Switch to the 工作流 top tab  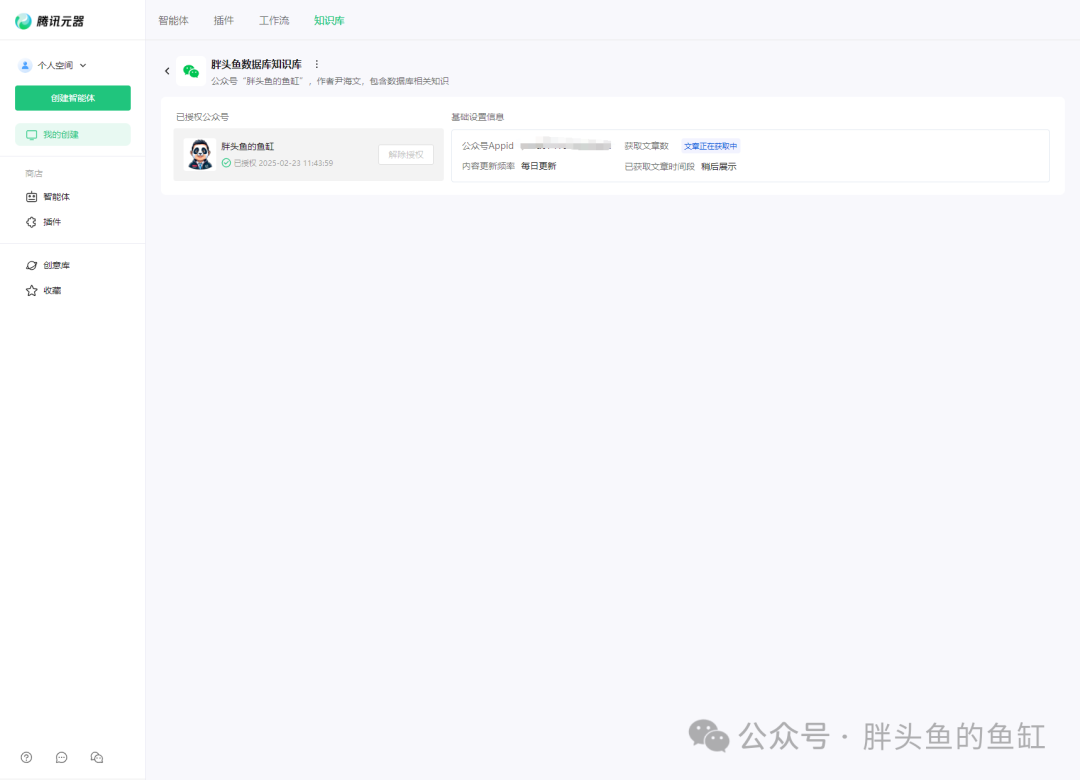click(x=274, y=21)
